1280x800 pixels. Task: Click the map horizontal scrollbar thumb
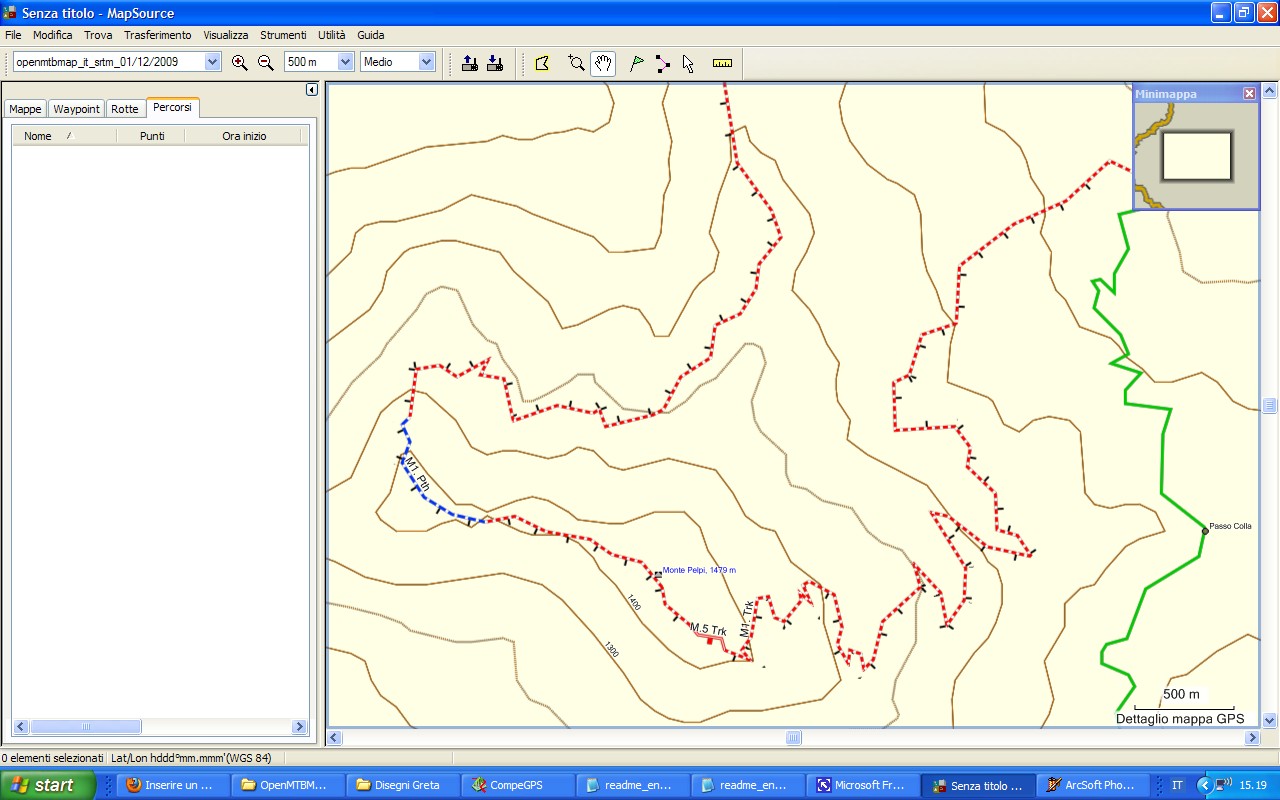coord(793,738)
